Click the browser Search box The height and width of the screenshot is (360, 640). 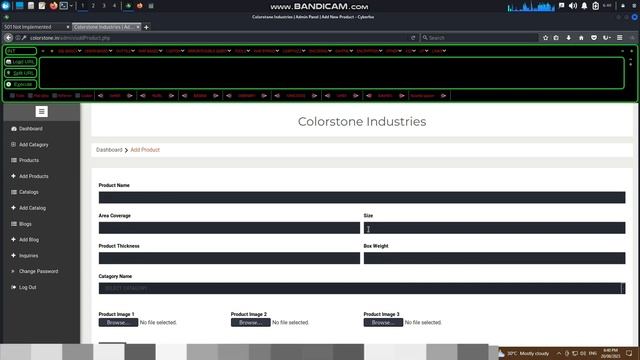pyautogui.click(x=480, y=38)
